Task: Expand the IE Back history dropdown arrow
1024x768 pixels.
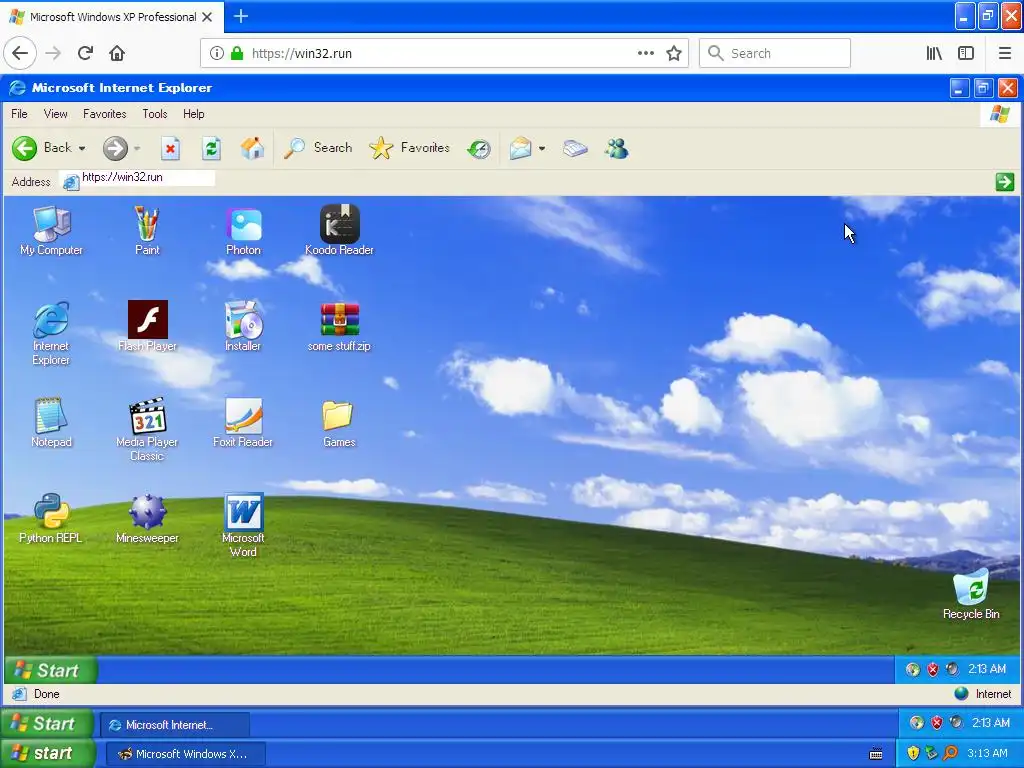Action: [x=82, y=148]
